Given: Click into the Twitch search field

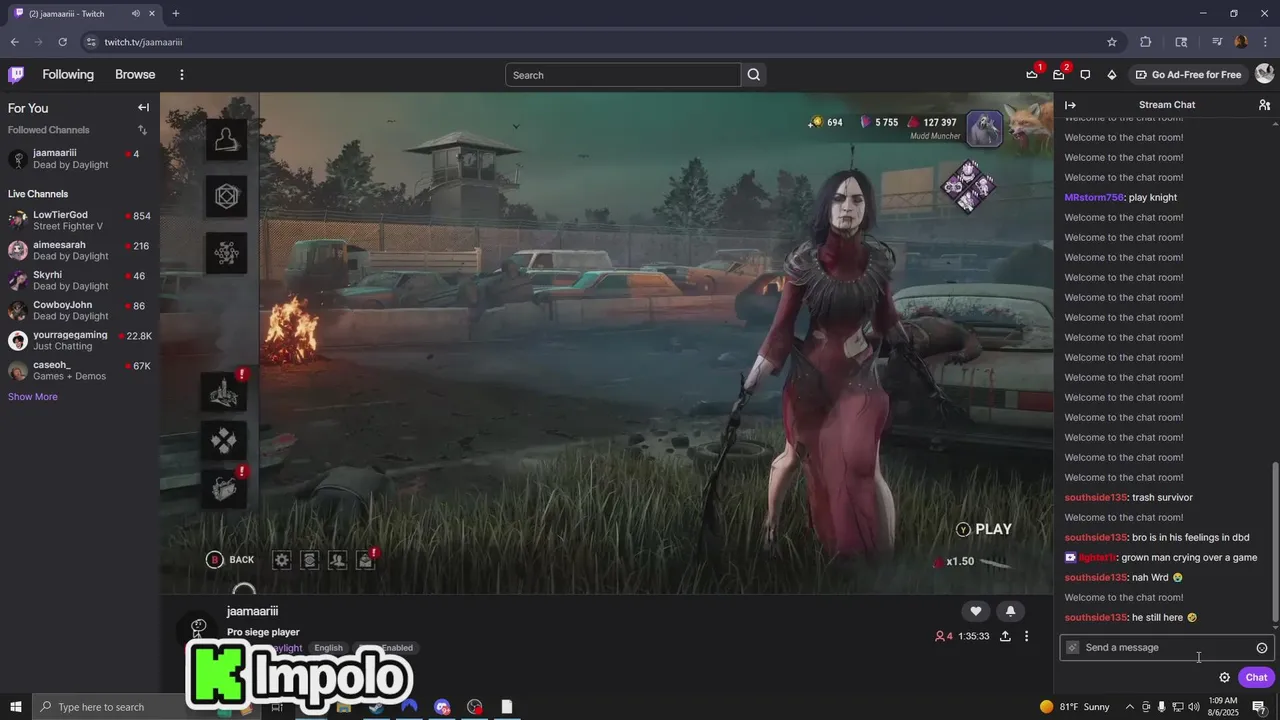Looking at the screenshot, I should [623, 75].
